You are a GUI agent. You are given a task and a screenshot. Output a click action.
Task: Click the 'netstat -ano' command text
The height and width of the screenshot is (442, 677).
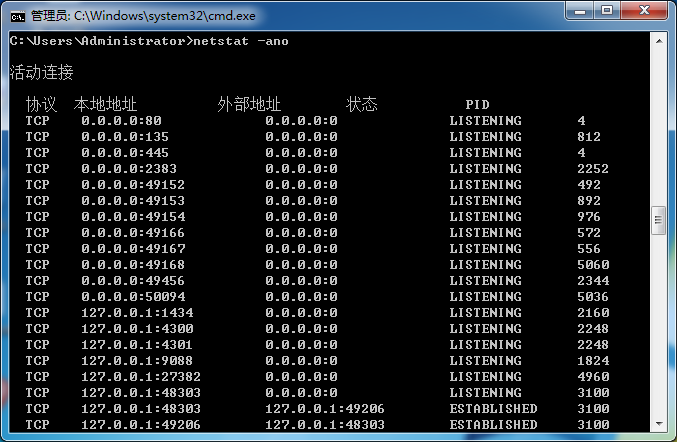(x=240, y=41)
